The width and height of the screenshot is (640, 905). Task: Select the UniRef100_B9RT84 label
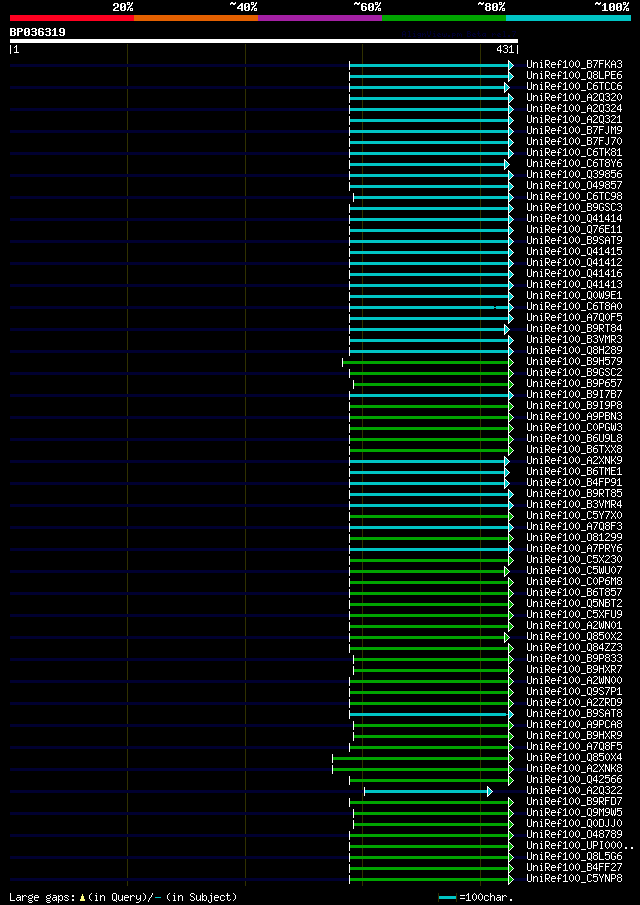point(574,328)
